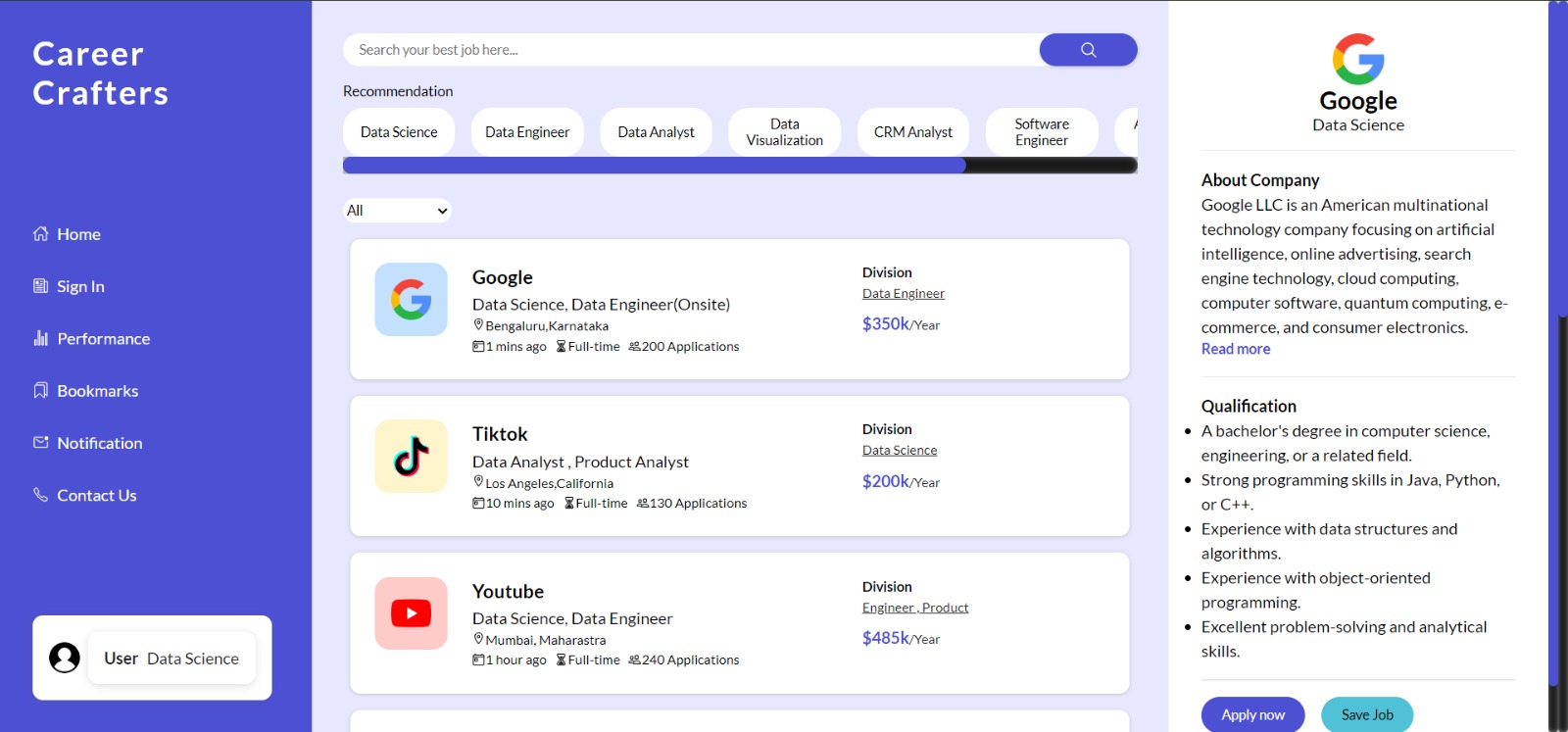Expand company description with Read more
Viewport: 1568px width, 732px height.
1235,349
